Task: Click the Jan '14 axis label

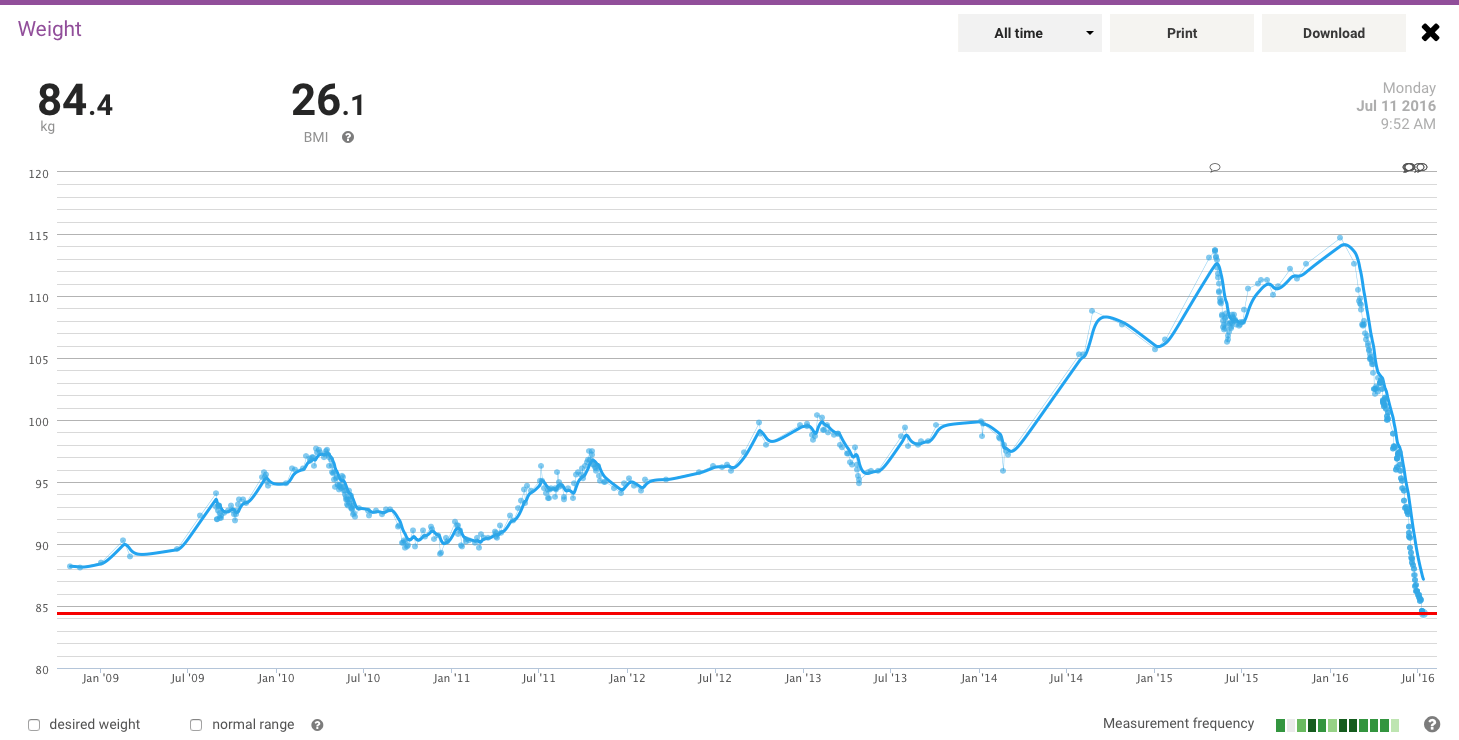Action: [x=979, y=679]
